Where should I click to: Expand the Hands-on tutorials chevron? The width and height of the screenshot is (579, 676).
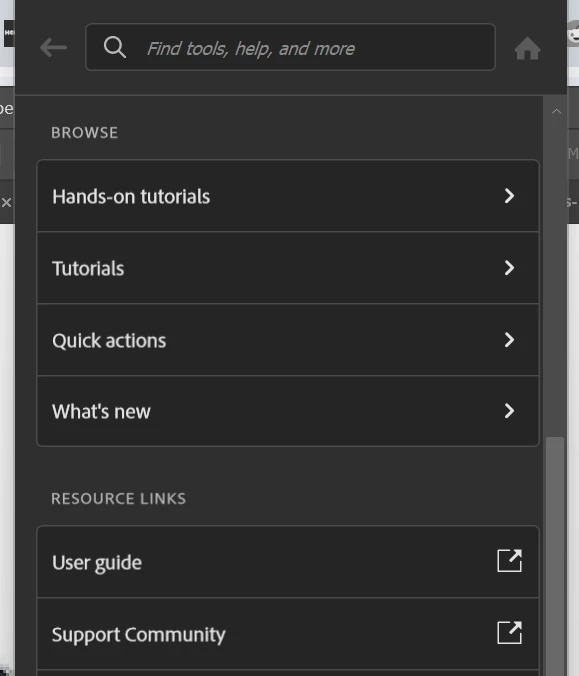pyautogui.click(x=509, y=196)
